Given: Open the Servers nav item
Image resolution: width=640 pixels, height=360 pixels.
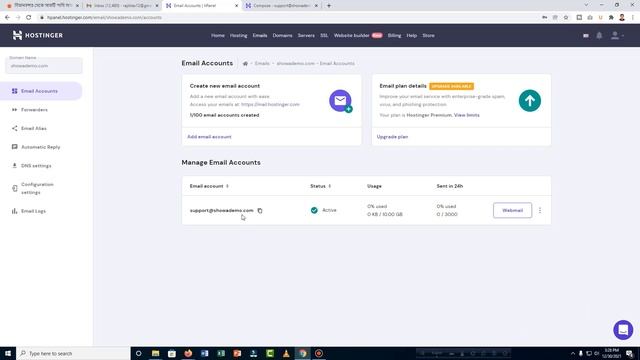Looking at the screenshot, I should coord(306,36).
